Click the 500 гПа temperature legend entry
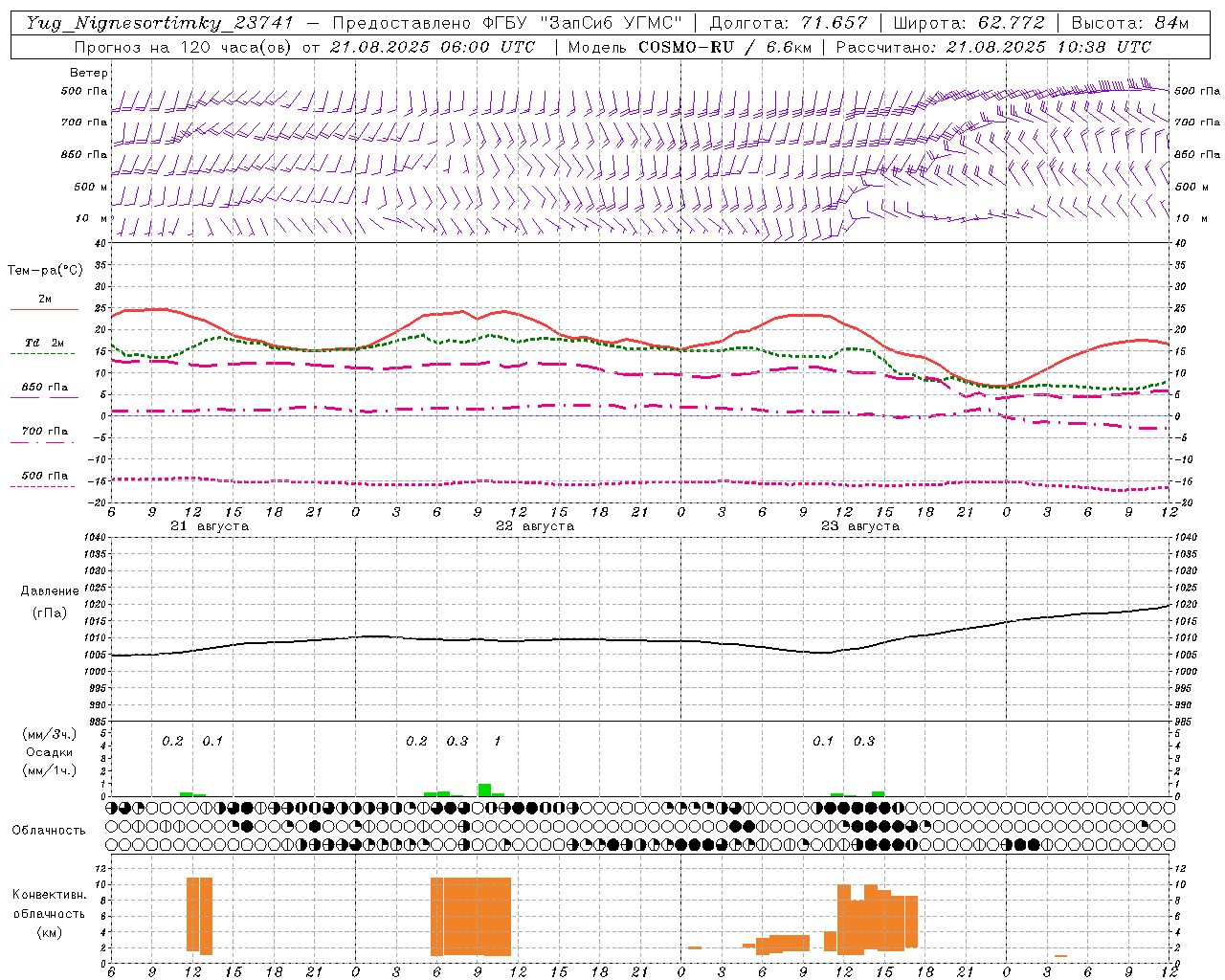 44,476
